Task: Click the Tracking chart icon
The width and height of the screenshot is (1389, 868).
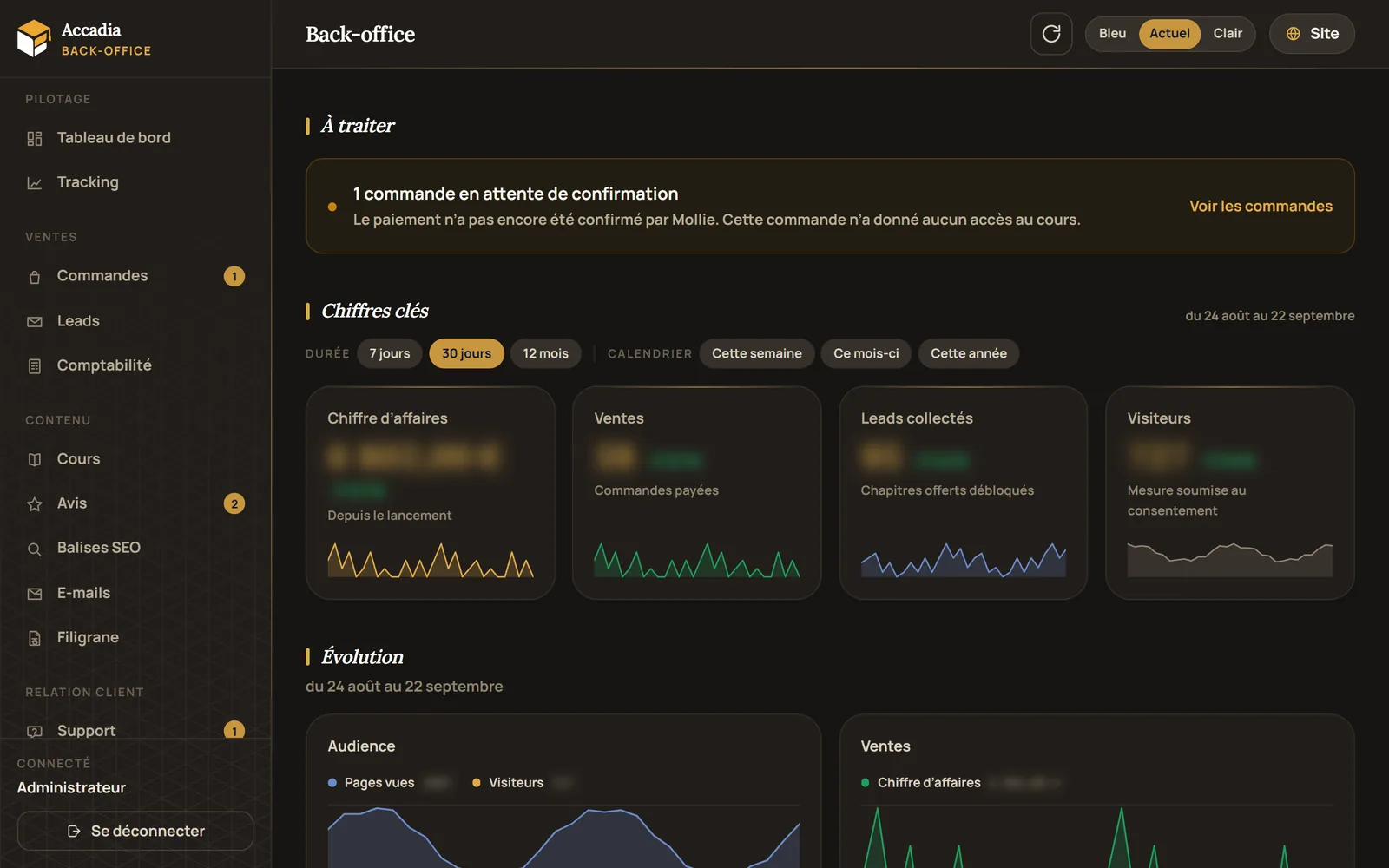Action: click(x=35, y=183)
